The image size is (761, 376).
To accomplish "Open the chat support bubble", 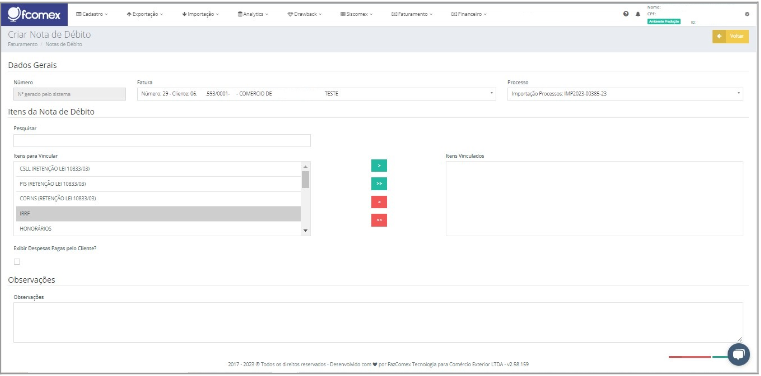I will (x=739, y=355).
